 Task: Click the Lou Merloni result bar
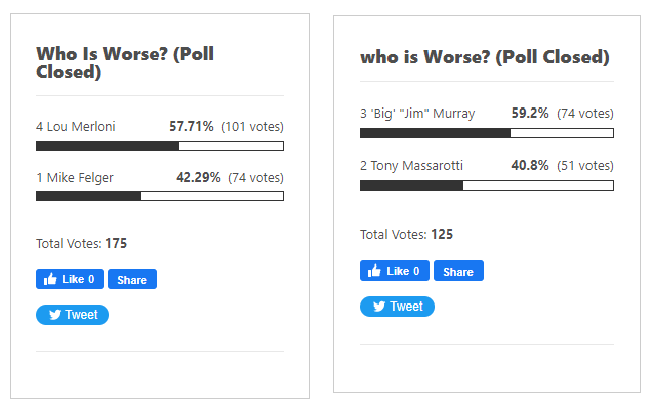pyautogui.click(x=159, y=146)
